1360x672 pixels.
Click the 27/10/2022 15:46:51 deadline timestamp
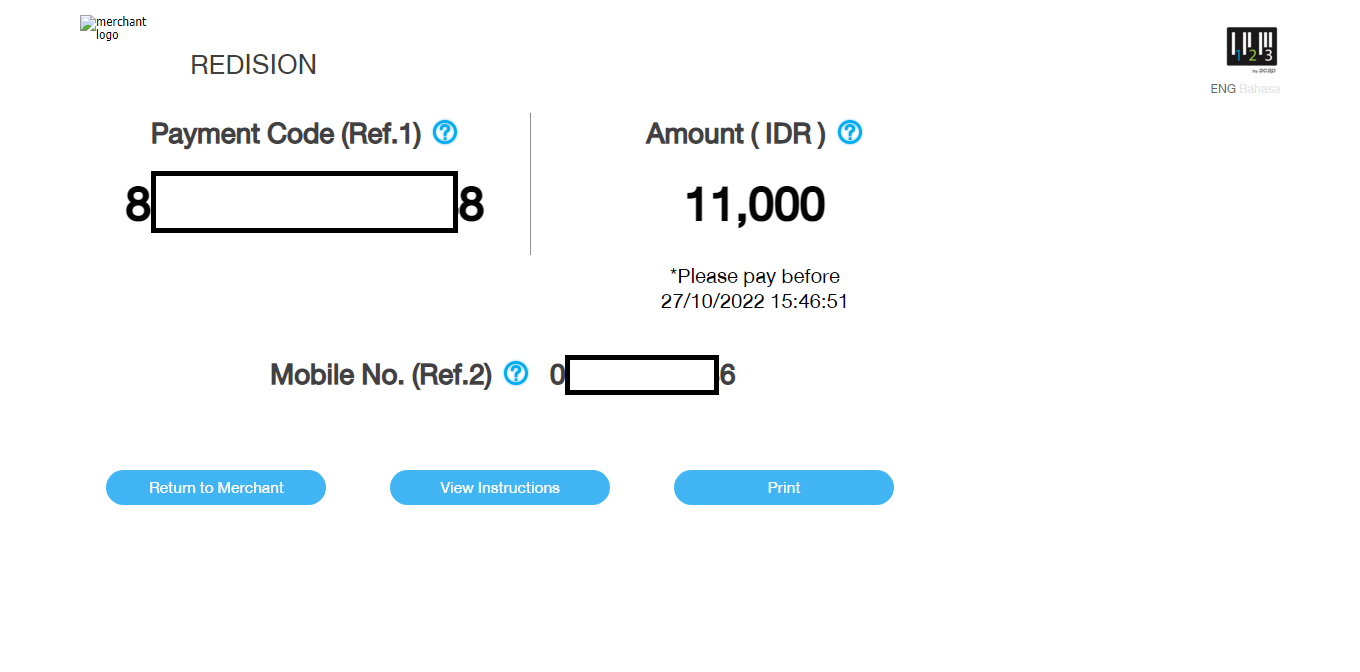755,301
